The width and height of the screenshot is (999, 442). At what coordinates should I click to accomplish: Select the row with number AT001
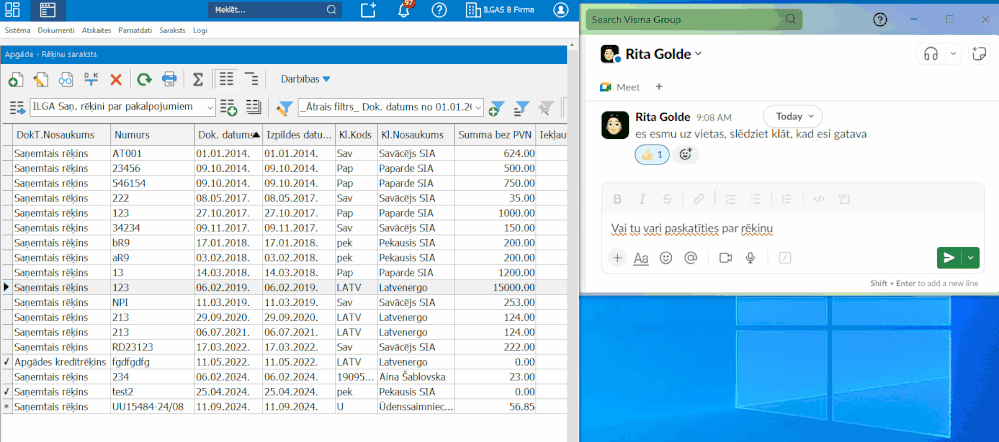pos(285,153)
